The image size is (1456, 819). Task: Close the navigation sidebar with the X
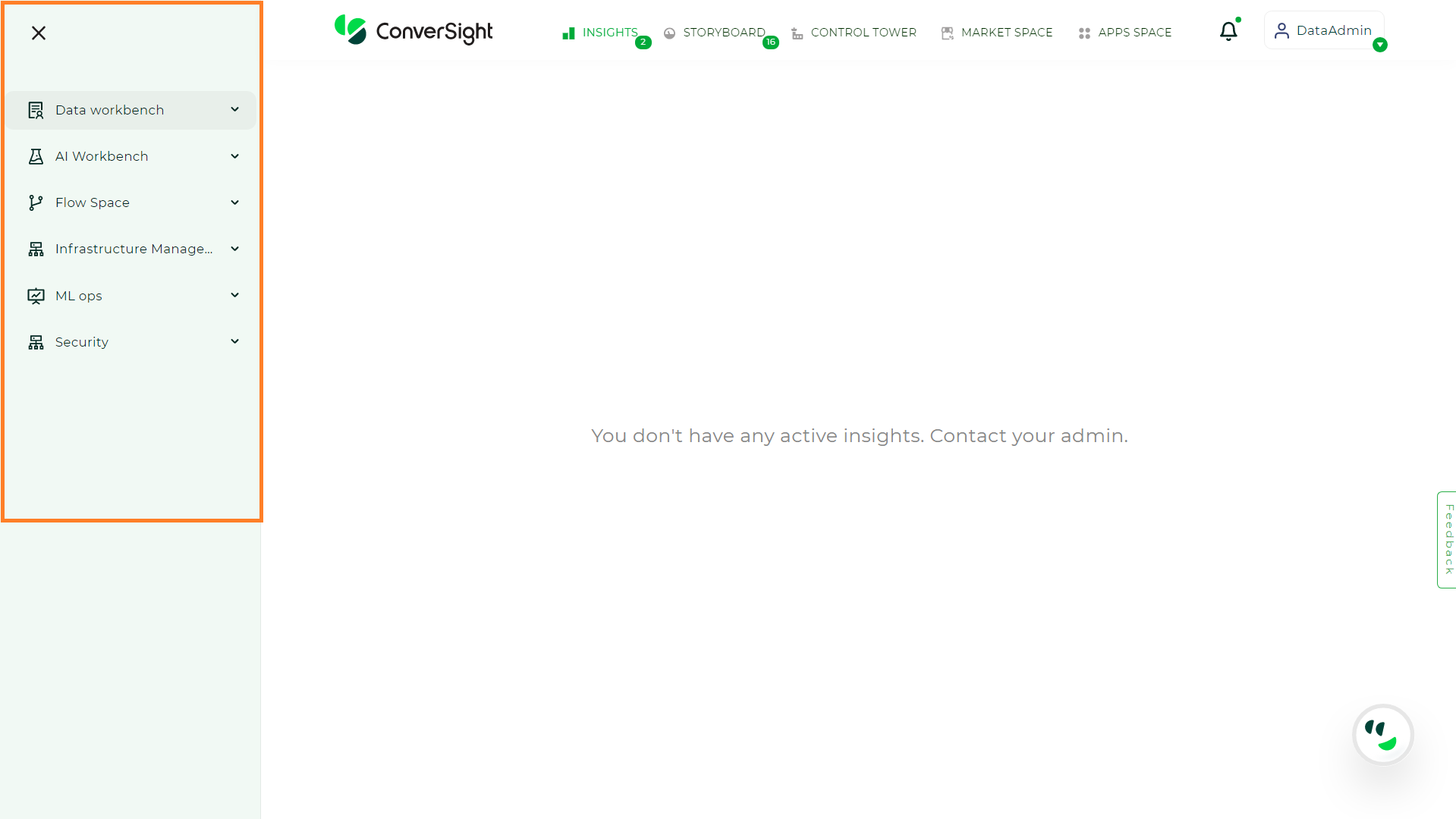point(38,33)
